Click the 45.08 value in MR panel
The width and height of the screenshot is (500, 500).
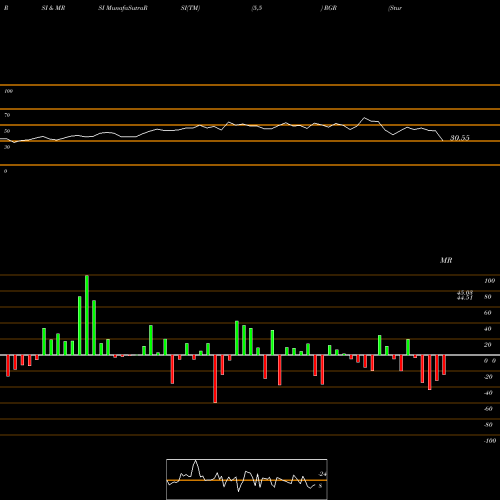tap(465, 293)
